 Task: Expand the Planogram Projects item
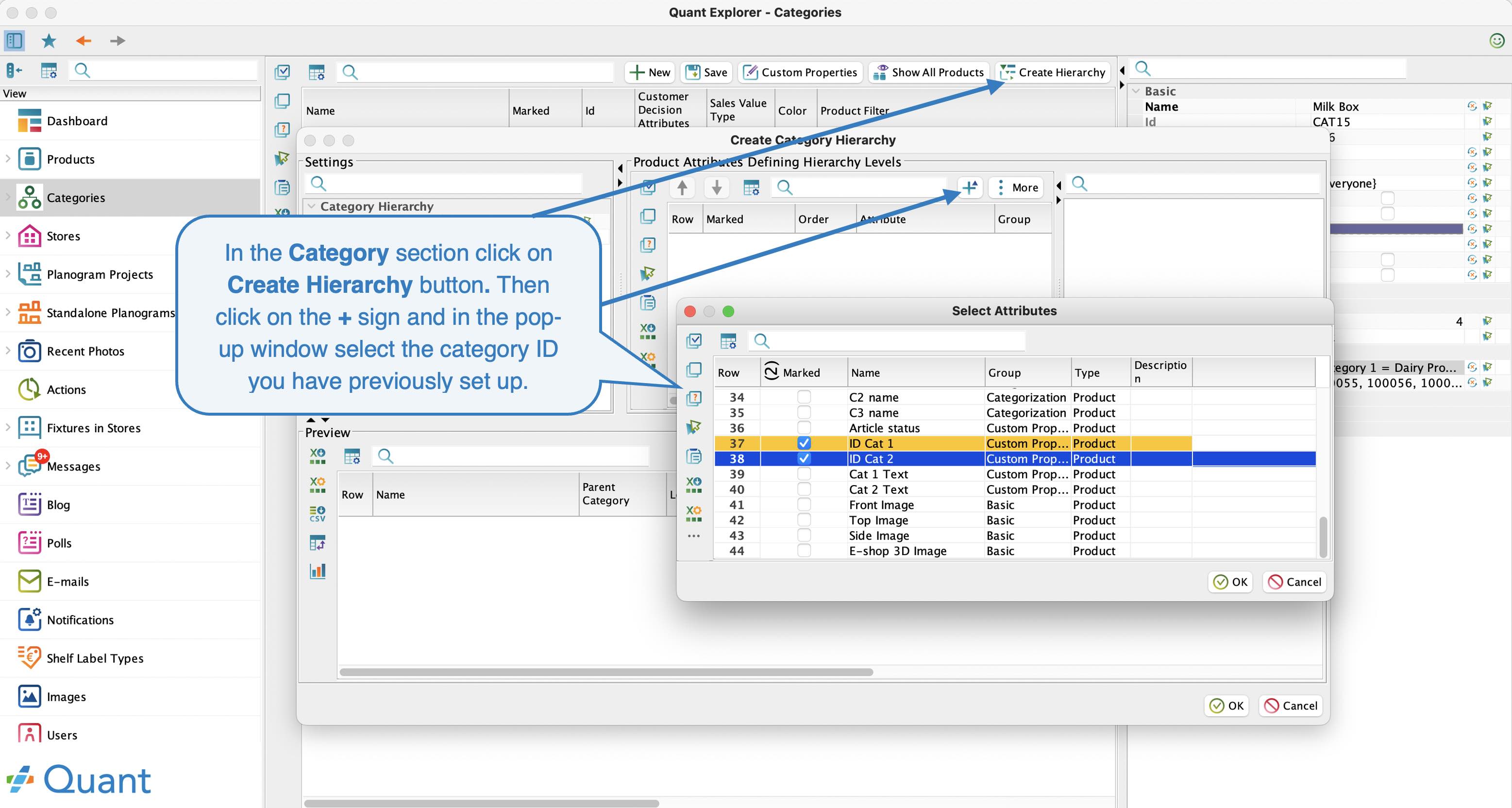8,274
